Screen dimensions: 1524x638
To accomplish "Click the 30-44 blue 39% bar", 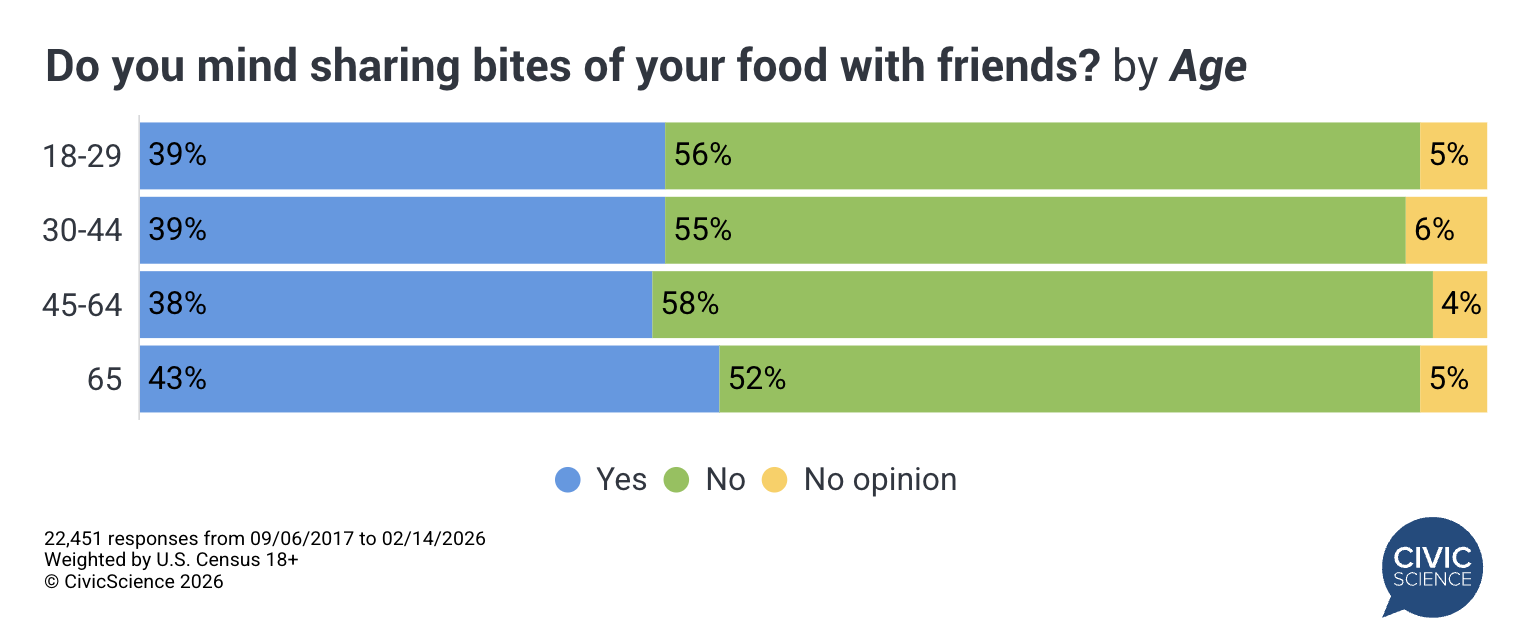I will [x=402, y=230].
